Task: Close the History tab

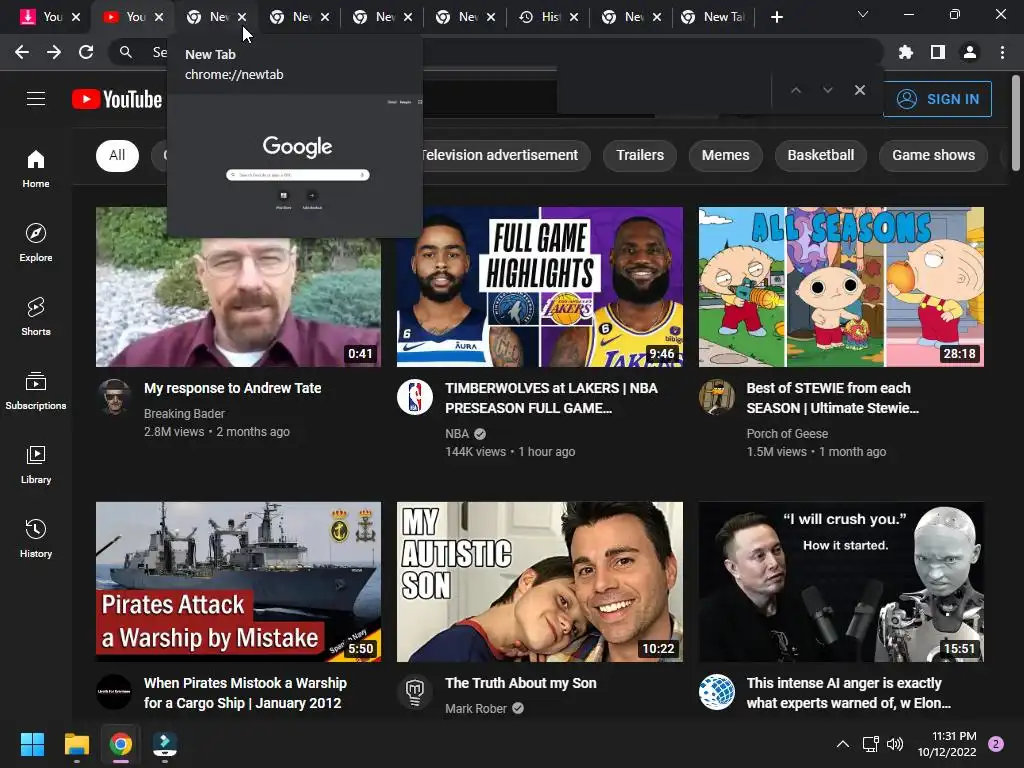Action: [574, 17]
